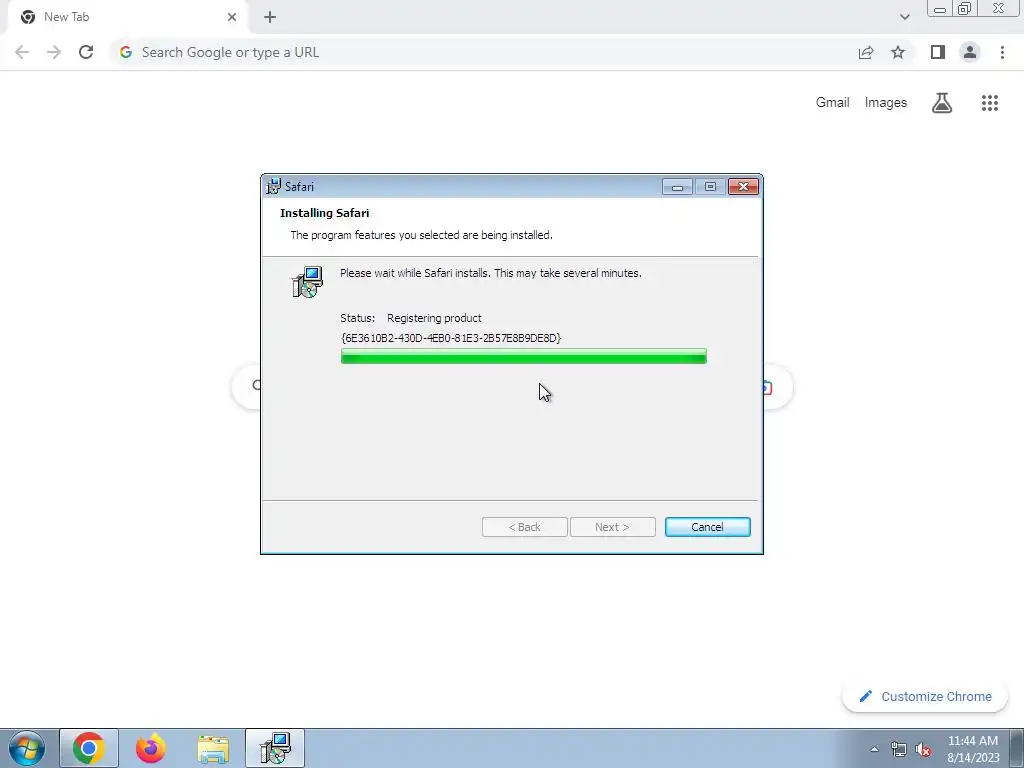Show hidden system tray icons
This screenshot has height=768, width=1024.
pos(874,749)
